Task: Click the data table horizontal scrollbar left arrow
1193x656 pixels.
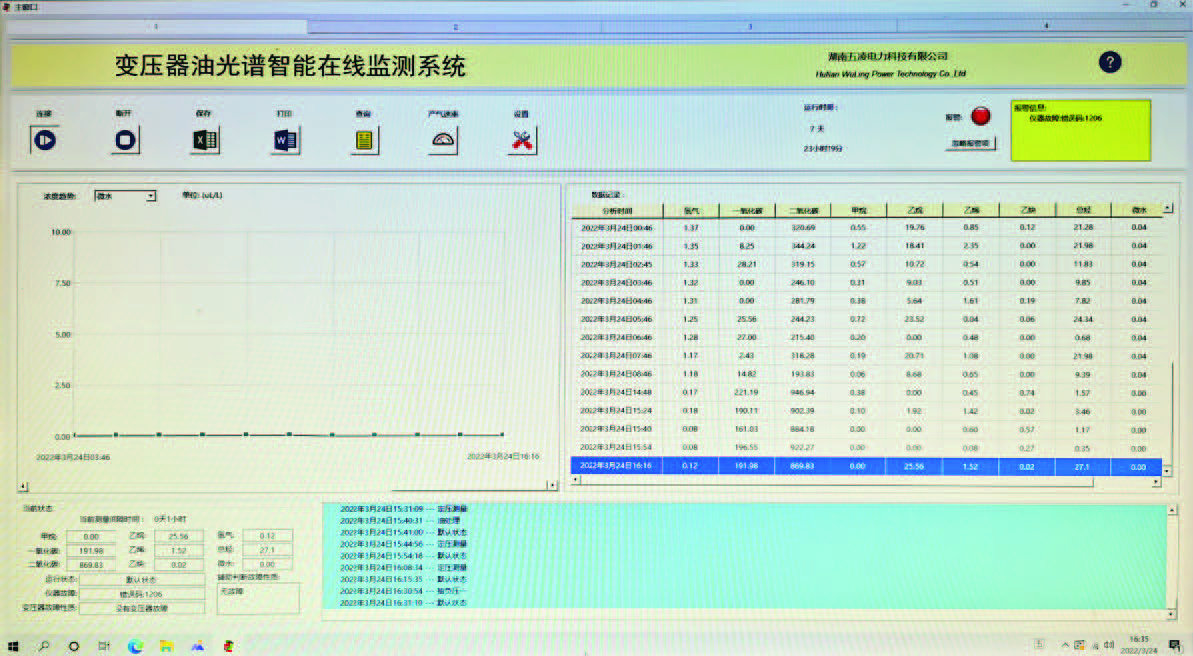Action: click(576, 481)
